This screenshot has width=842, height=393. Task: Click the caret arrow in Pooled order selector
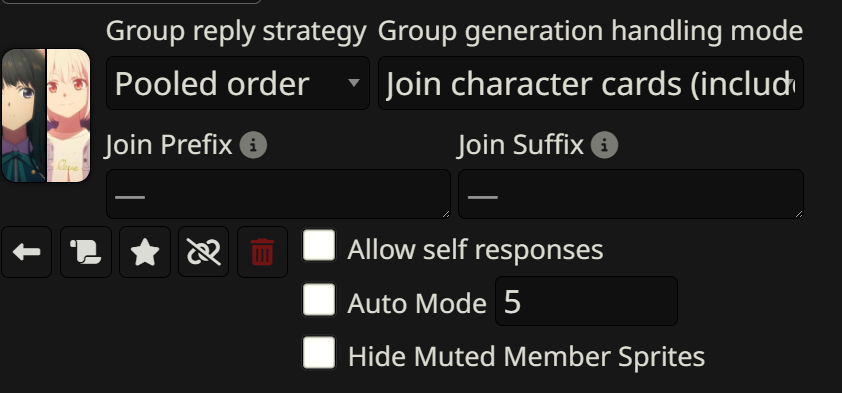tap(353, 83)
